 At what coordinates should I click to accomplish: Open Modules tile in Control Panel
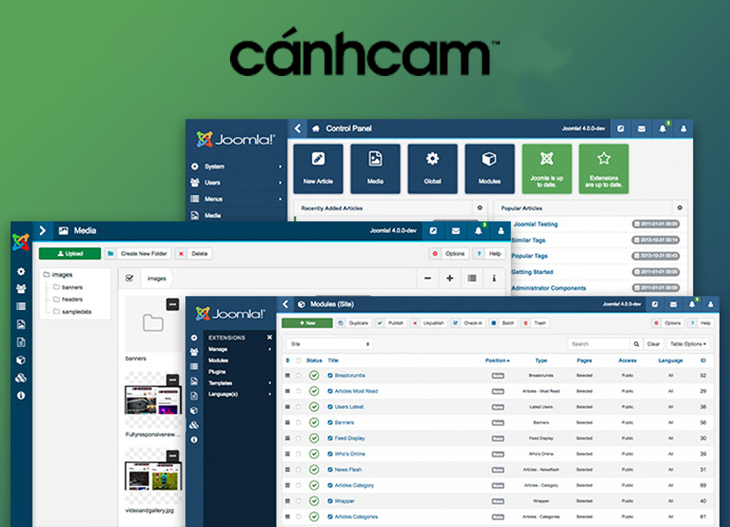tap(489, 169)
